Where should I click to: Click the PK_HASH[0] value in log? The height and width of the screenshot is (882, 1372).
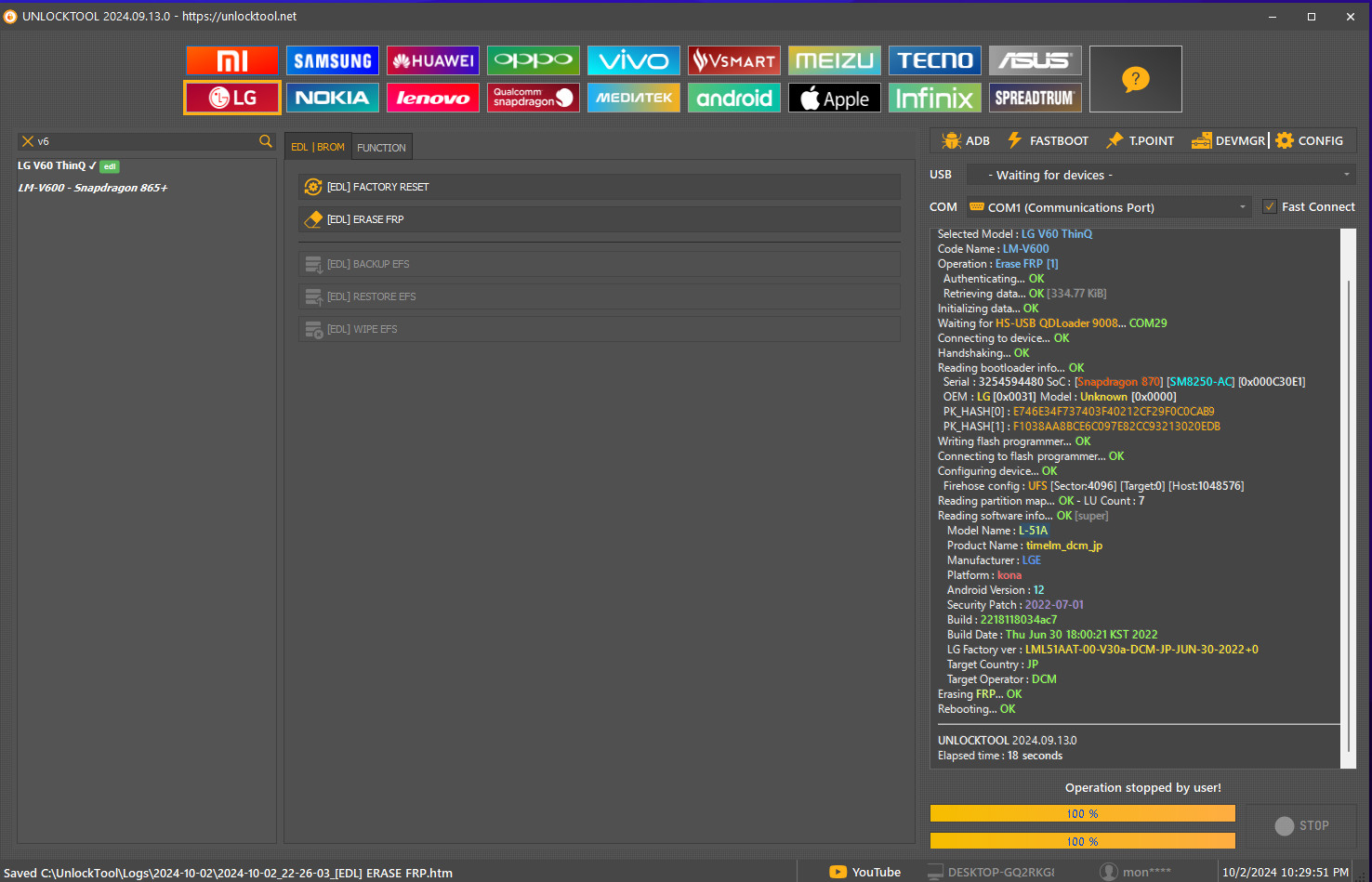click(x=1114, y=412)
